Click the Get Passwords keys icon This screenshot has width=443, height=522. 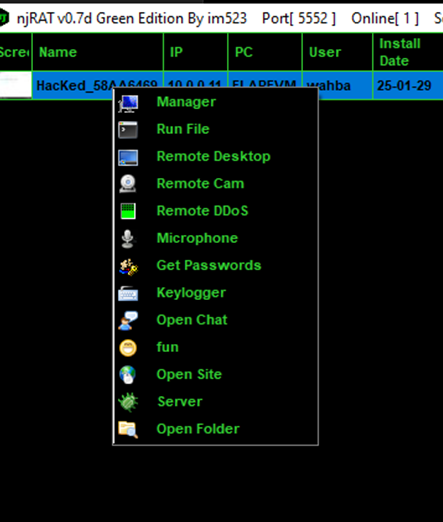[x=129, y=267]
